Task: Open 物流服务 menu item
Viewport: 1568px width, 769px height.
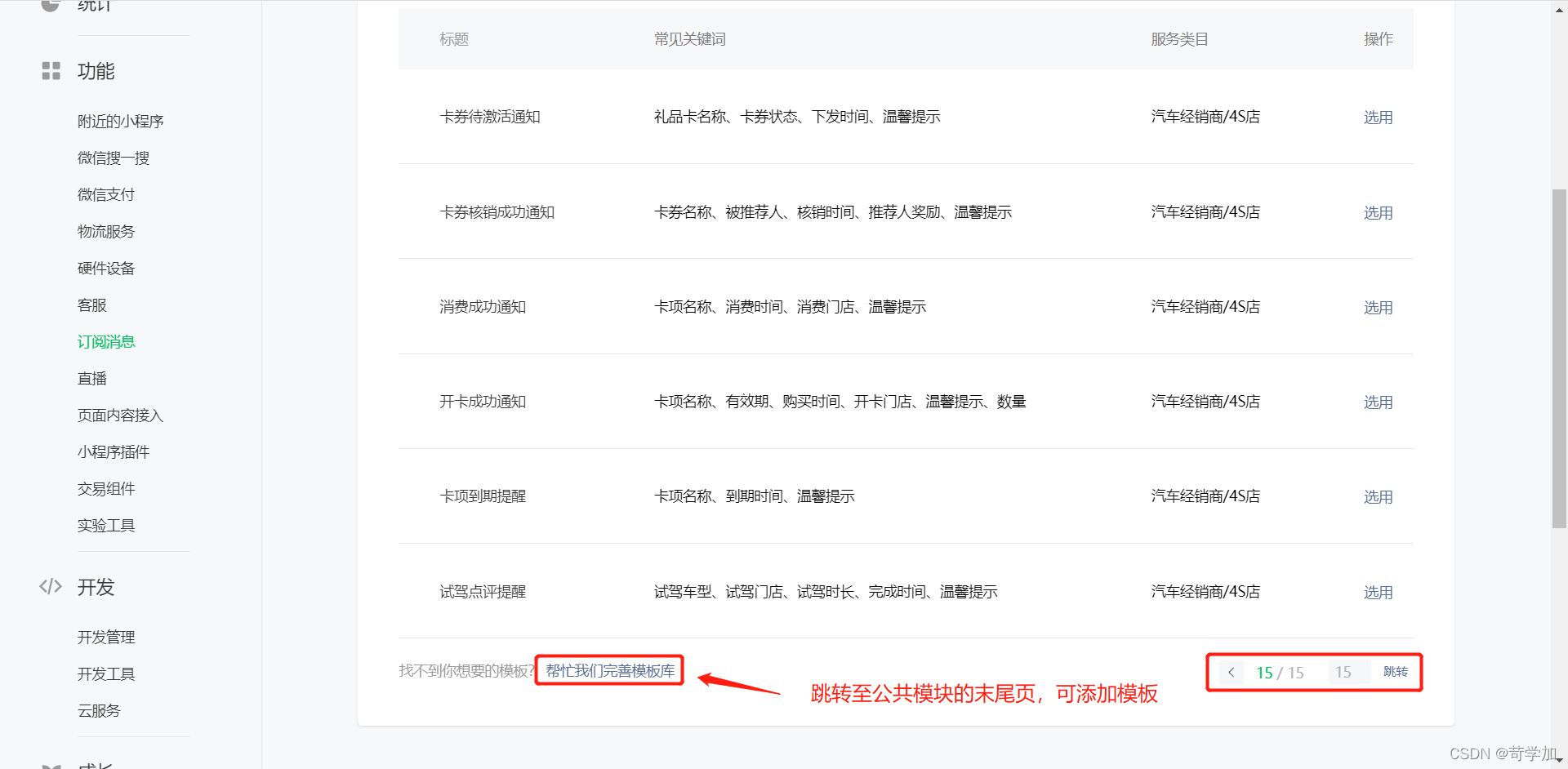Action: (106, 231)
